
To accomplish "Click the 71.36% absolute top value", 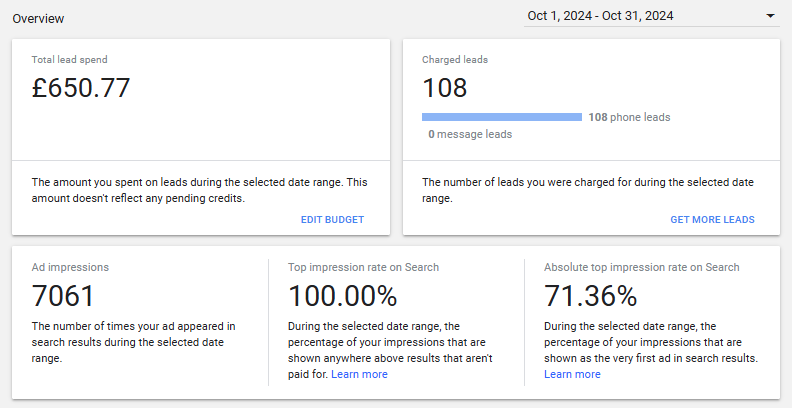I will pos(591,296).
